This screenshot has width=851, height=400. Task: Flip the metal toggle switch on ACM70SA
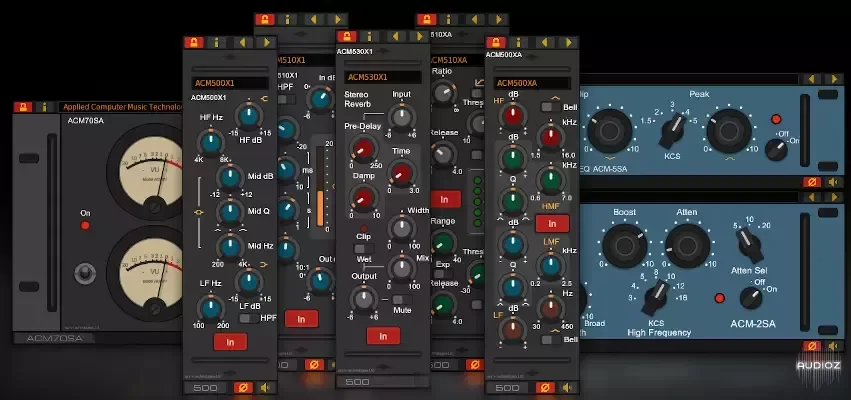pyautogui.click(x=85, y=274)
